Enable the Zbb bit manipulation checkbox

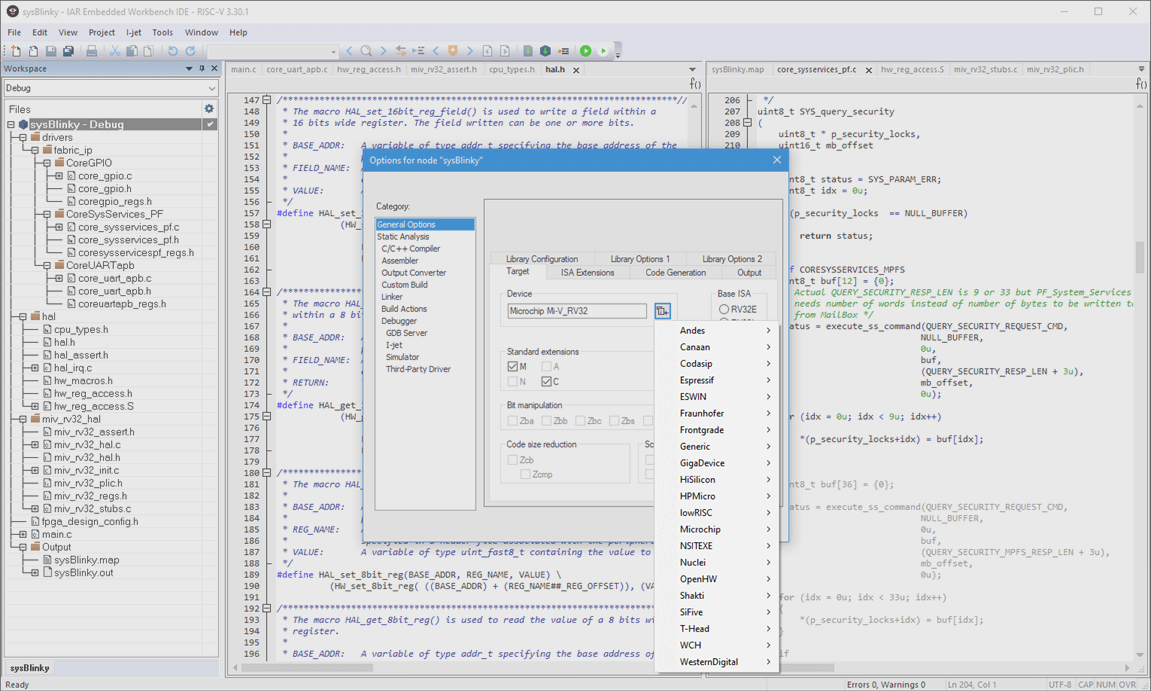pos(546,421)
